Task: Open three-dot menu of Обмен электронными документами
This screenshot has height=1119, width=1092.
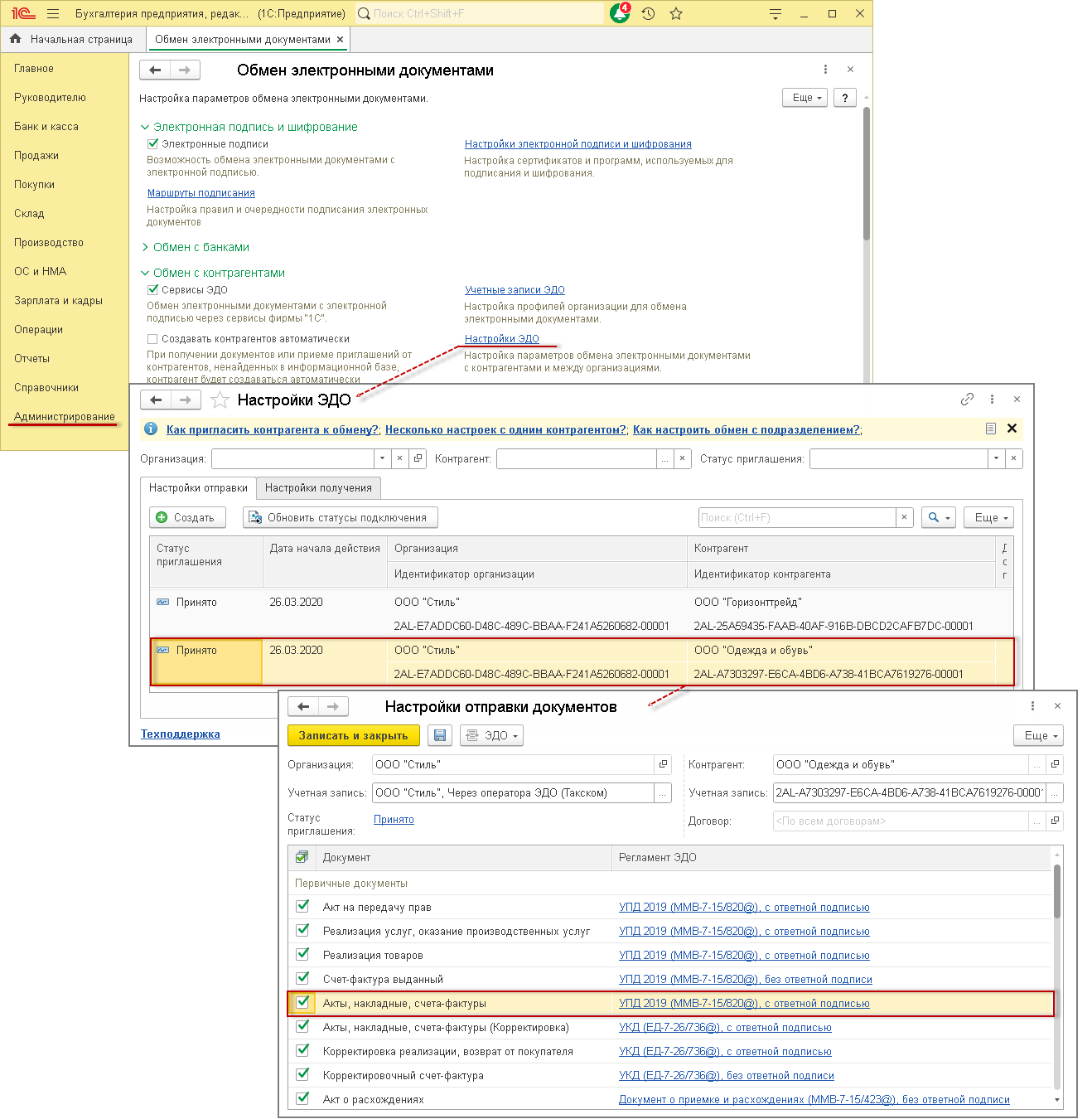Action: point(825,70)
